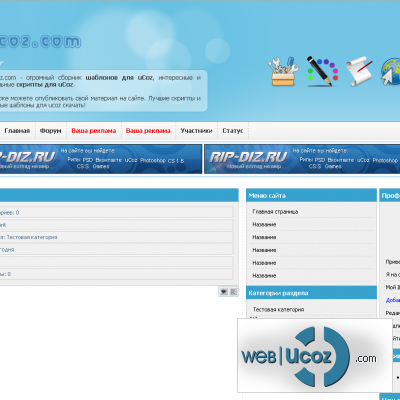Open the paper scroll with pen icon
This screenshot has height=400, width=400.
pyautogui.click(x=359, y=71)
